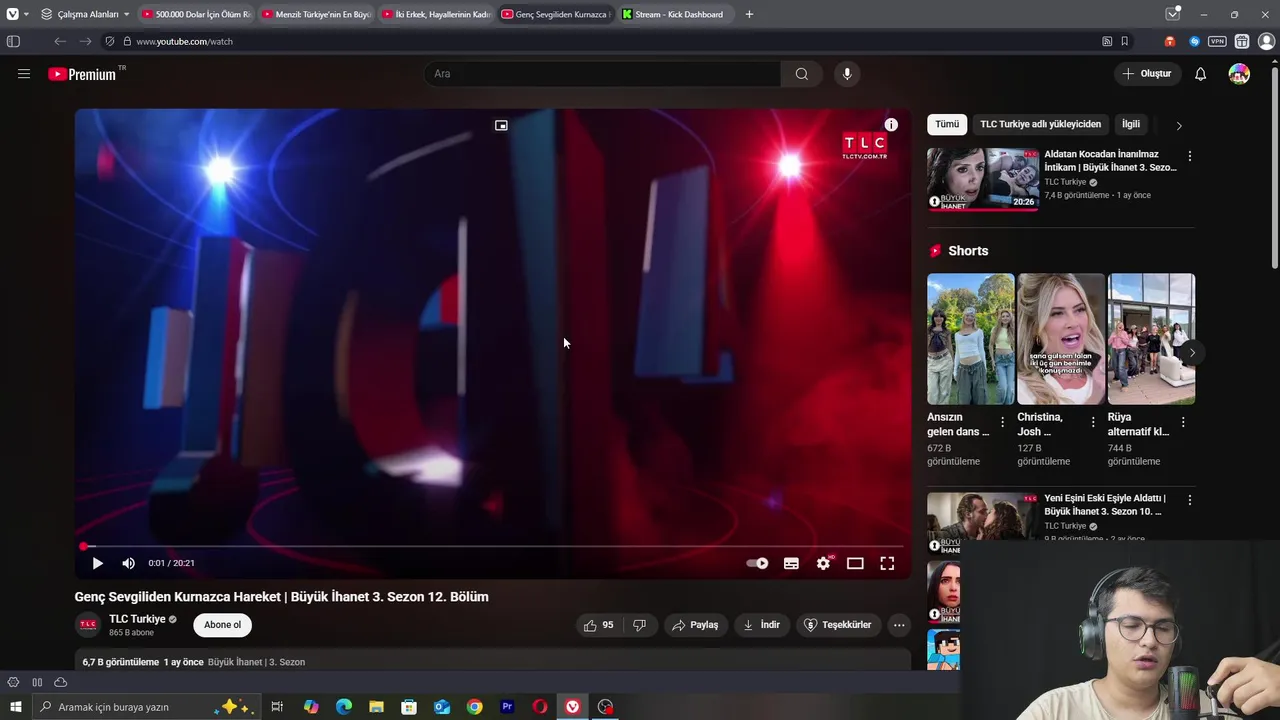Mute the video volume

tap(128, 563)
